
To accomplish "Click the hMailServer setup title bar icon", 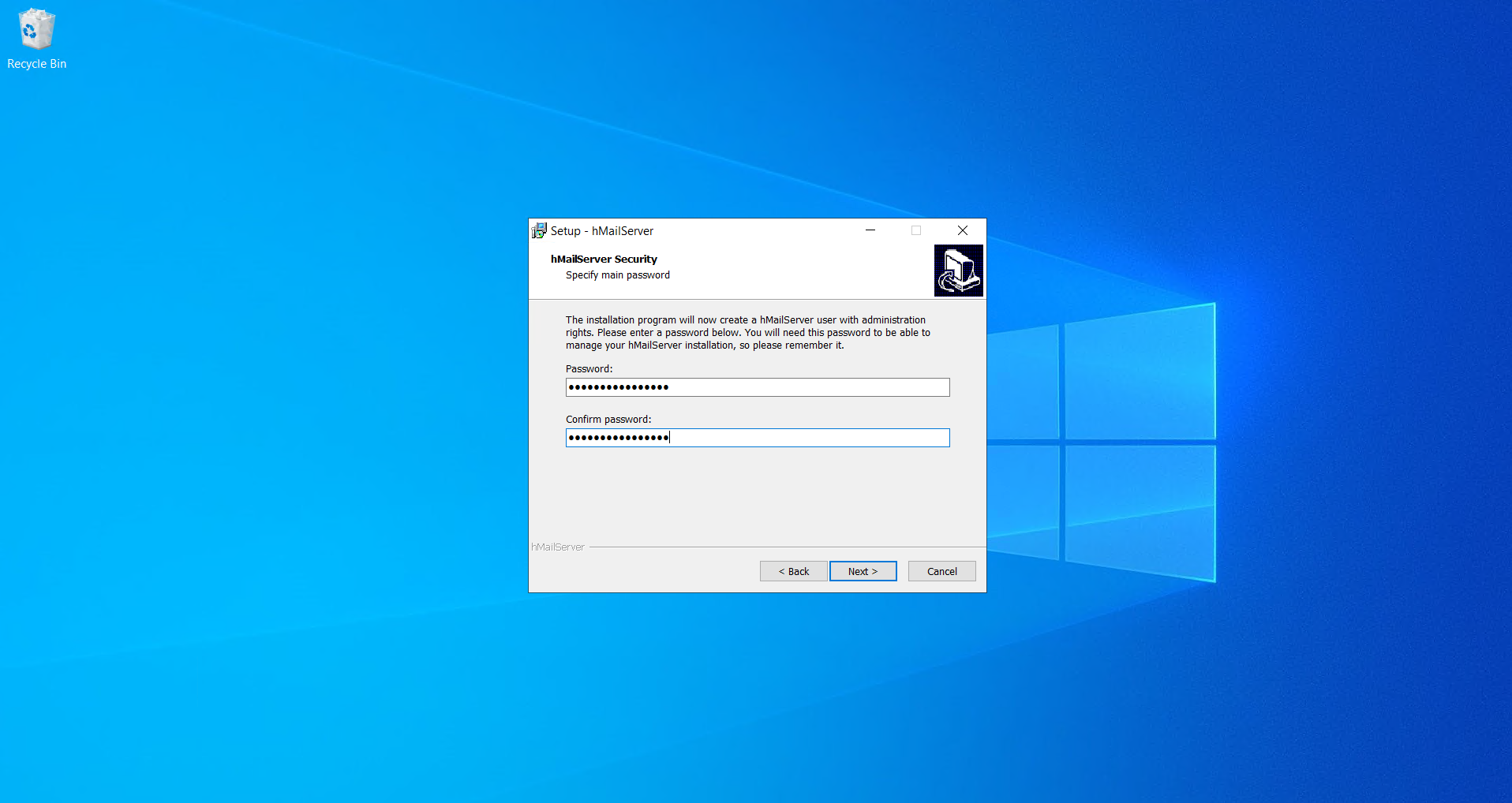I will [539, 230].
